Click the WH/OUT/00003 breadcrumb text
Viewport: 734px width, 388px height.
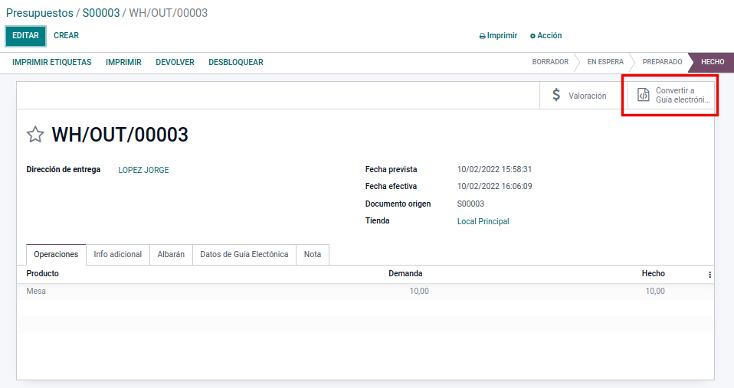(168, 13)
